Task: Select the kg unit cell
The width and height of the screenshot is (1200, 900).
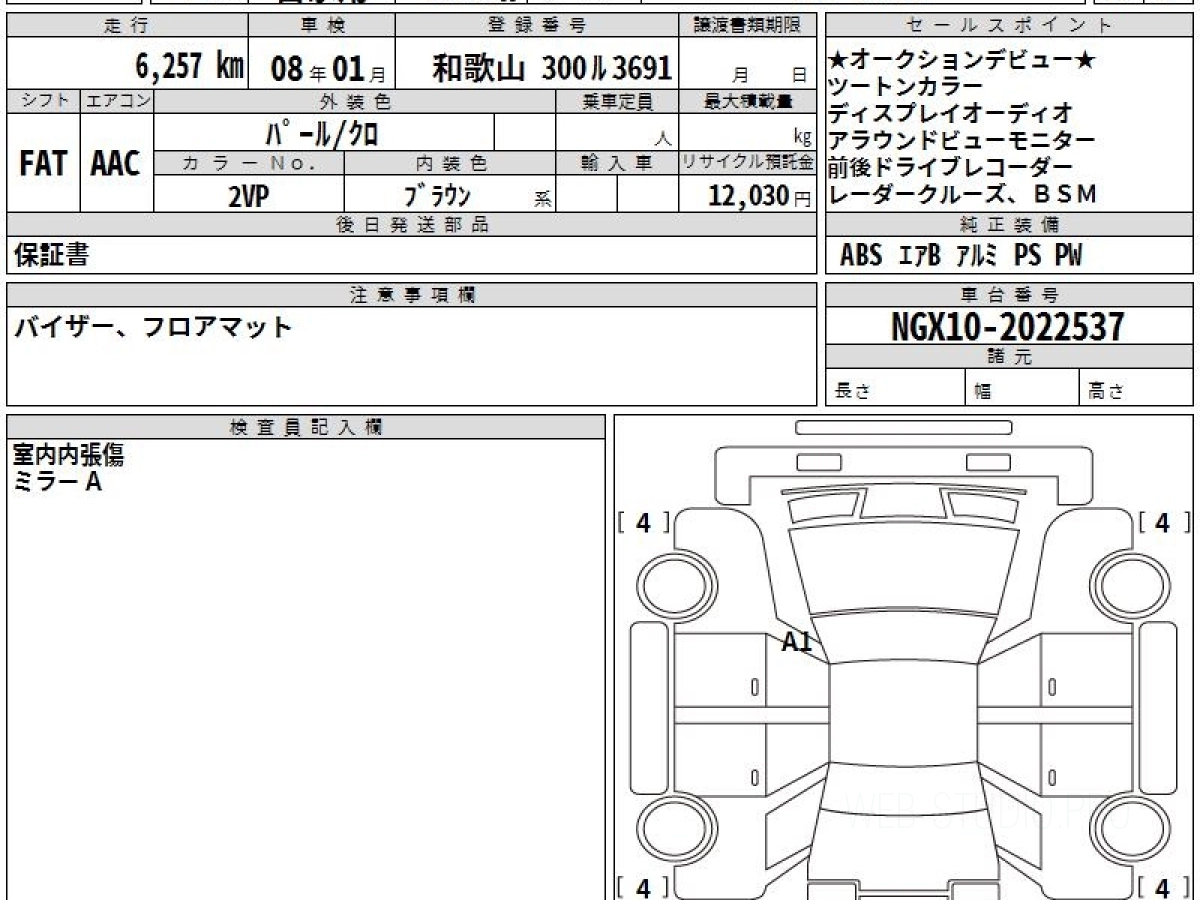Action: tap(749, 133)
